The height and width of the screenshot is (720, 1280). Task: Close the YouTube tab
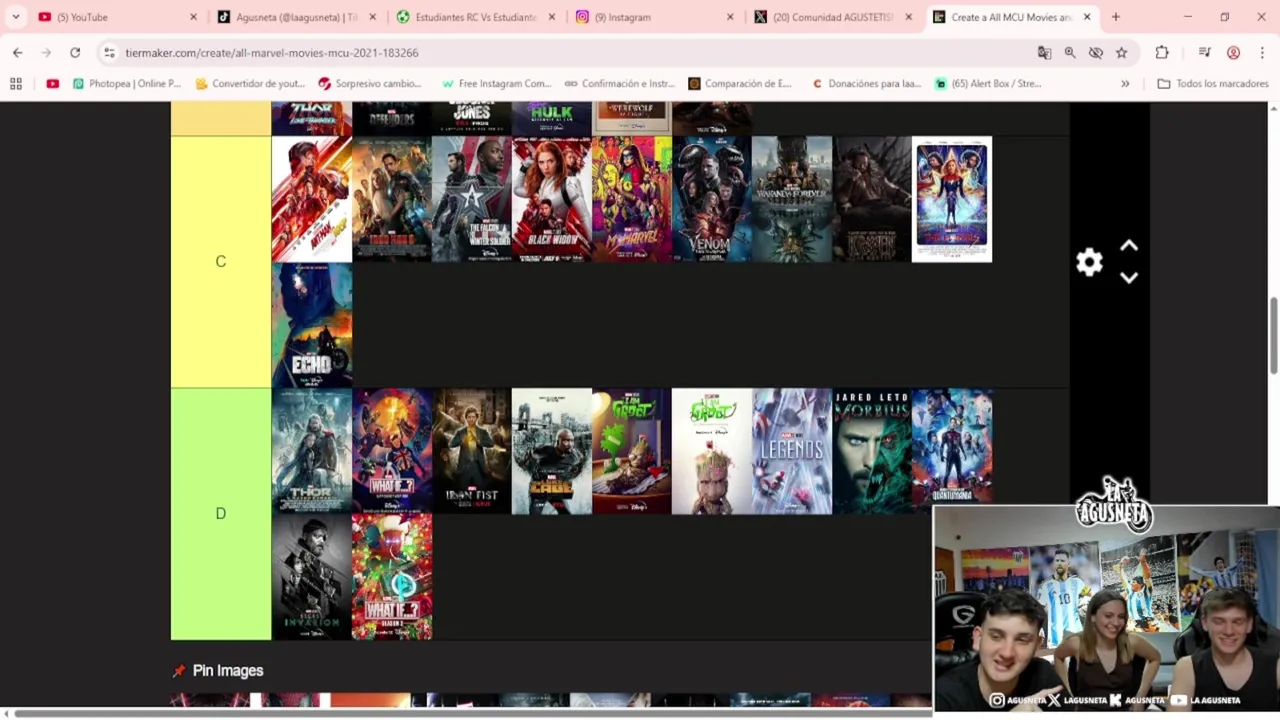click(x=194, y=17)
